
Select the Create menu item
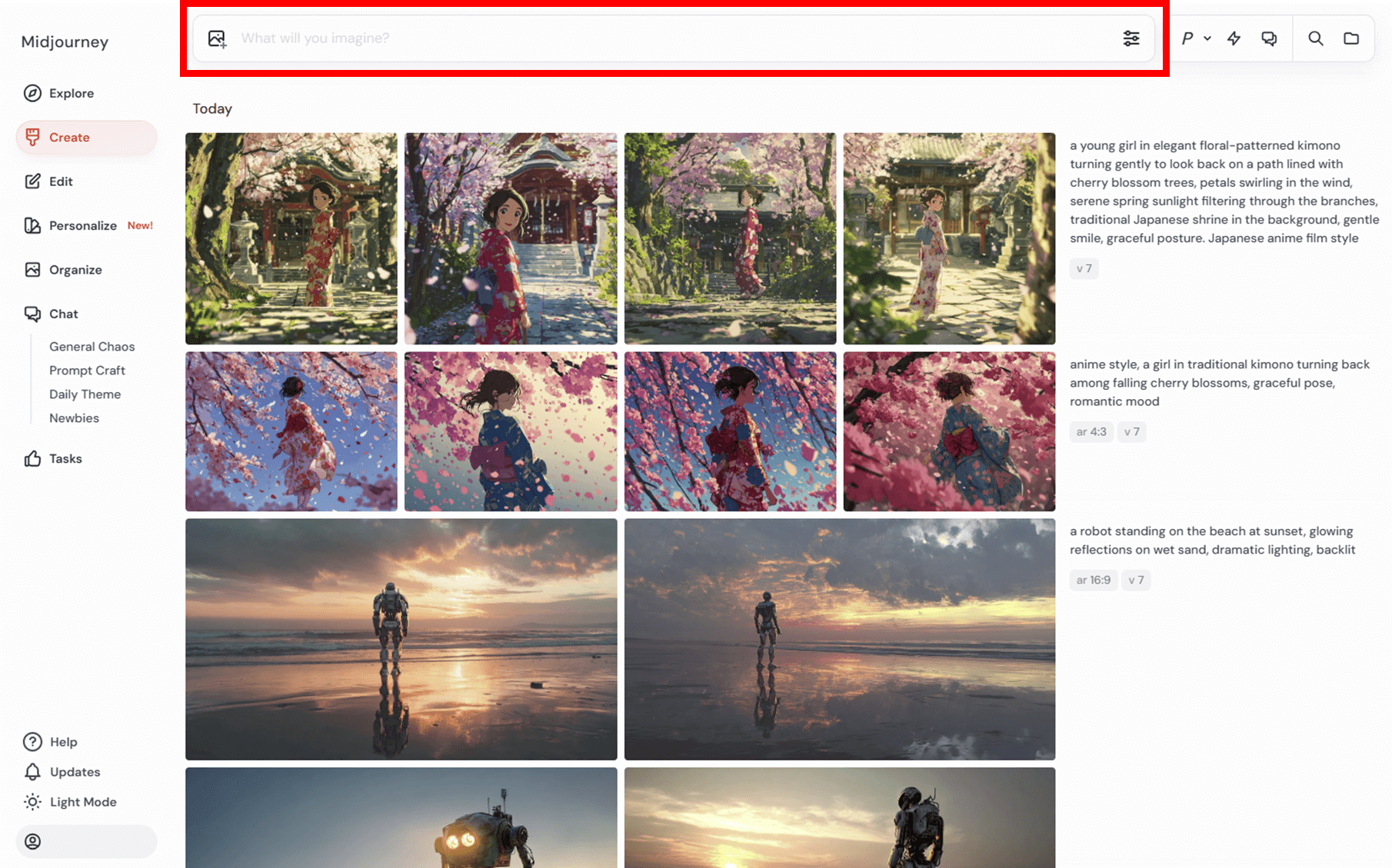pos(86,138)
